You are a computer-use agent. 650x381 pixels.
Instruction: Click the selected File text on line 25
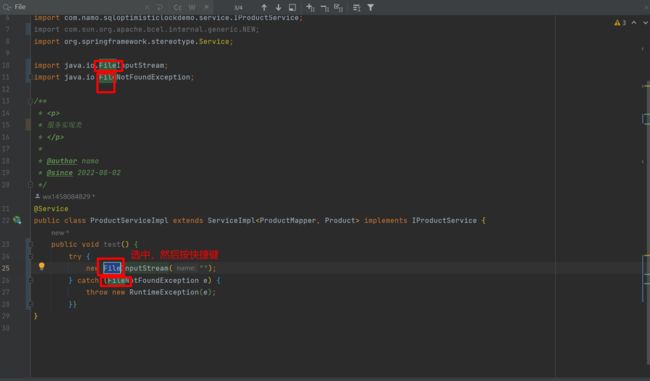point(112,268)
